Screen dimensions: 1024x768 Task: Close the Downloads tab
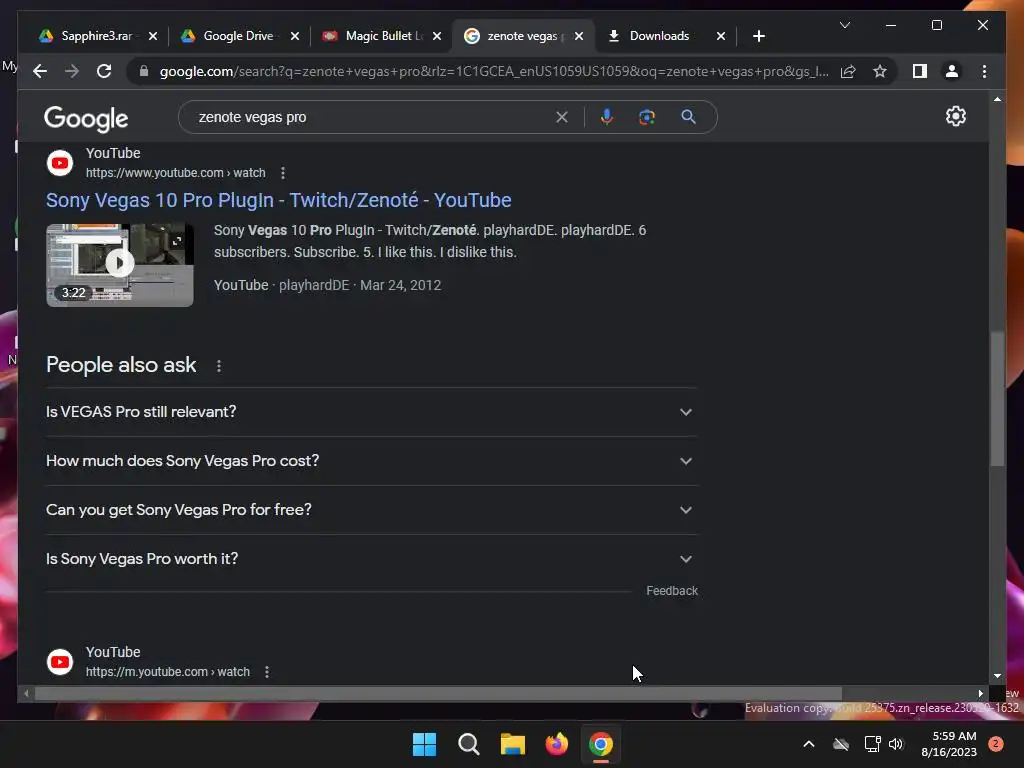point(721,36)
